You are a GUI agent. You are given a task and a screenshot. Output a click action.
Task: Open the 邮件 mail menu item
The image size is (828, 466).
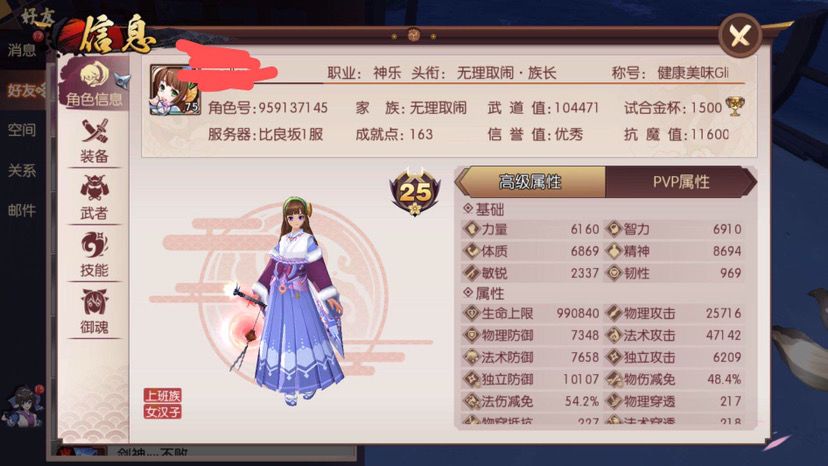point(22,210)
